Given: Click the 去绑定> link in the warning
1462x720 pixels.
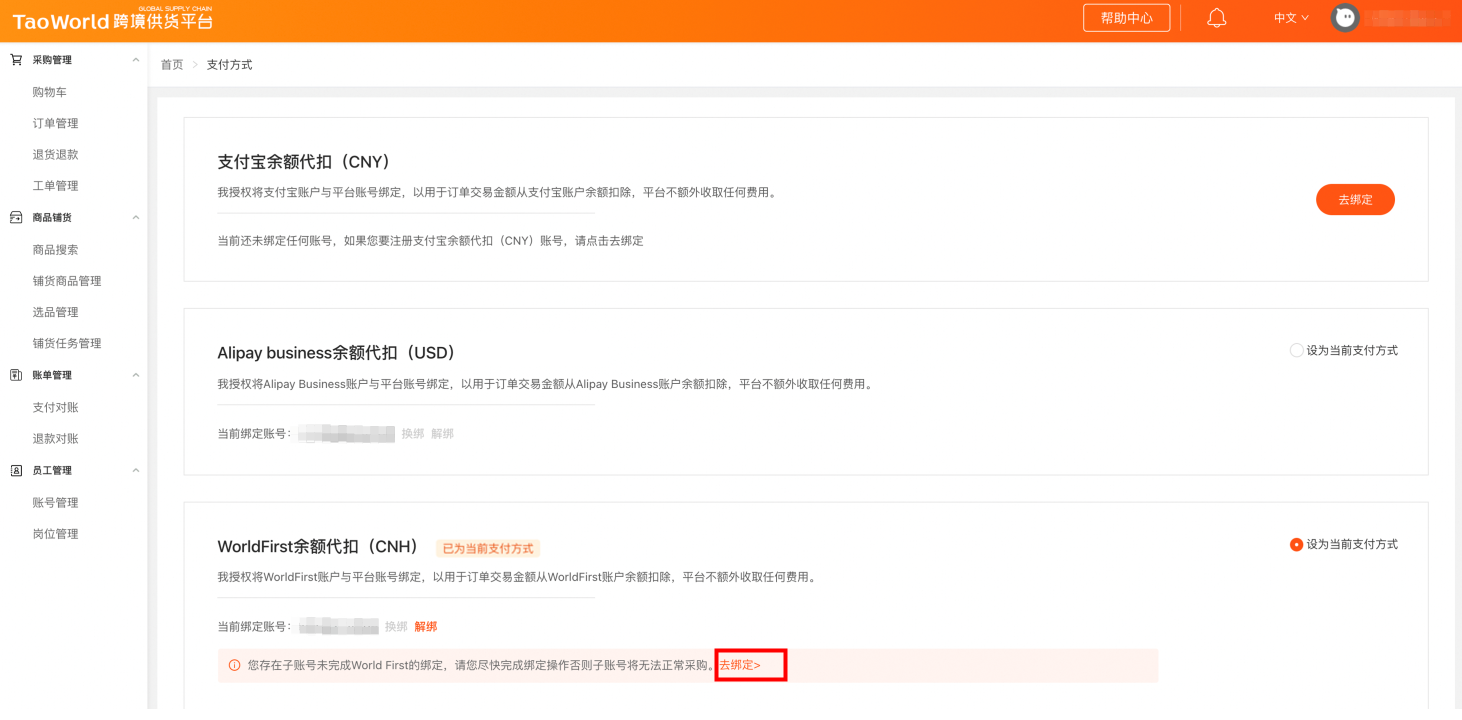Looking at the screenshot, I should (740, 665).
